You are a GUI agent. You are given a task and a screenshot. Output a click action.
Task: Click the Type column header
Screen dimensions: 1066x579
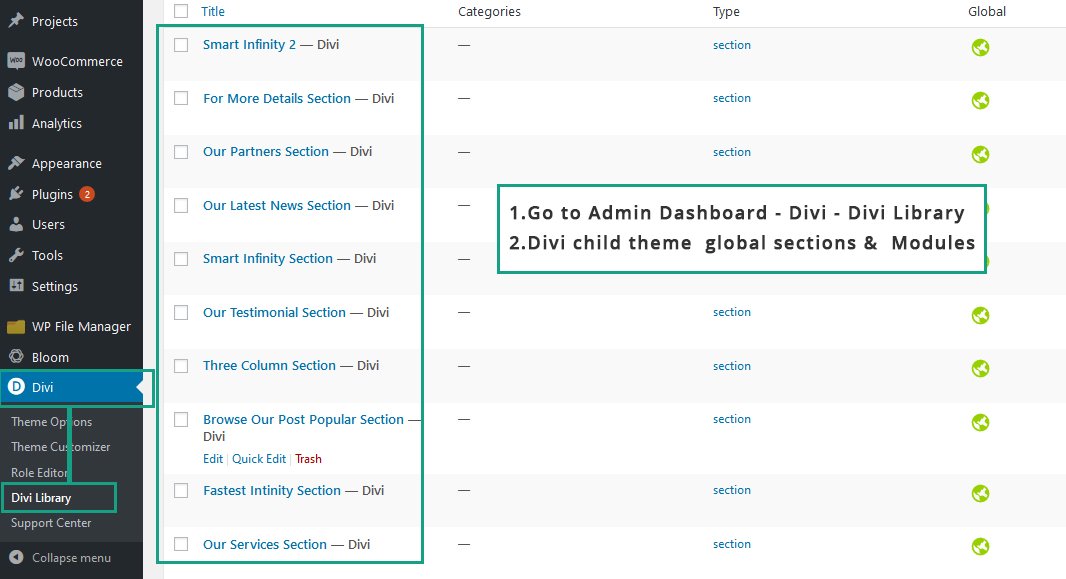(x=726, y=12)
